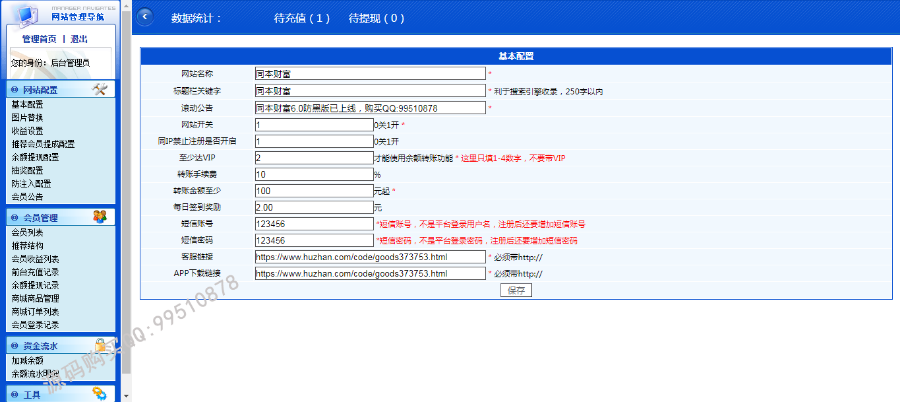Collapse the 网站配置 section via its bullet

pyautogui.click(x=14, y=90)
